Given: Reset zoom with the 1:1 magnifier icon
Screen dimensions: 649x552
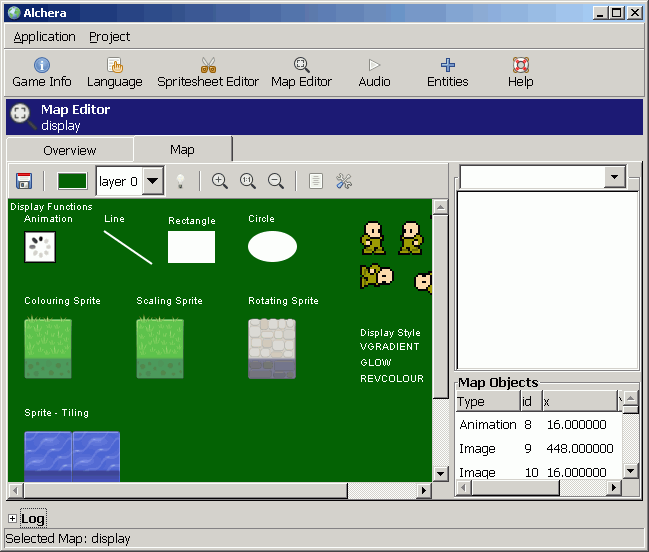Looking at the screenshot, I should tap(248, 181).
